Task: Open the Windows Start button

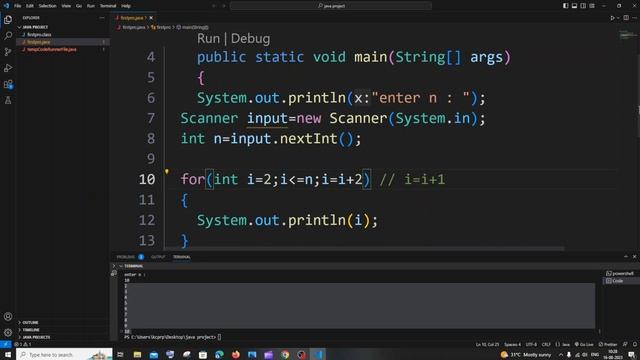Action: [8, 354]
